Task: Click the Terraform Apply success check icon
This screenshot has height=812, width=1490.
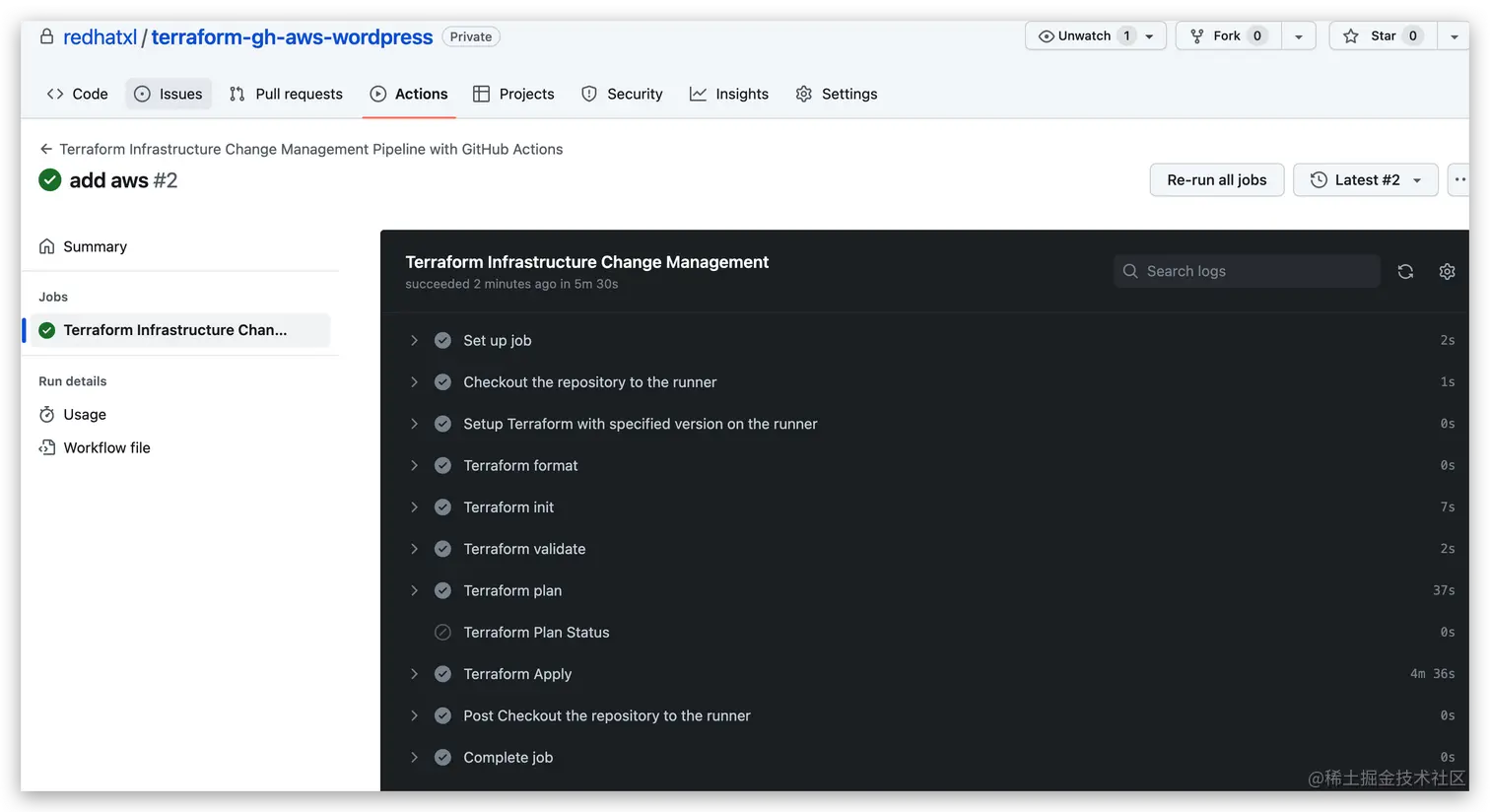Action: (443, 674)
